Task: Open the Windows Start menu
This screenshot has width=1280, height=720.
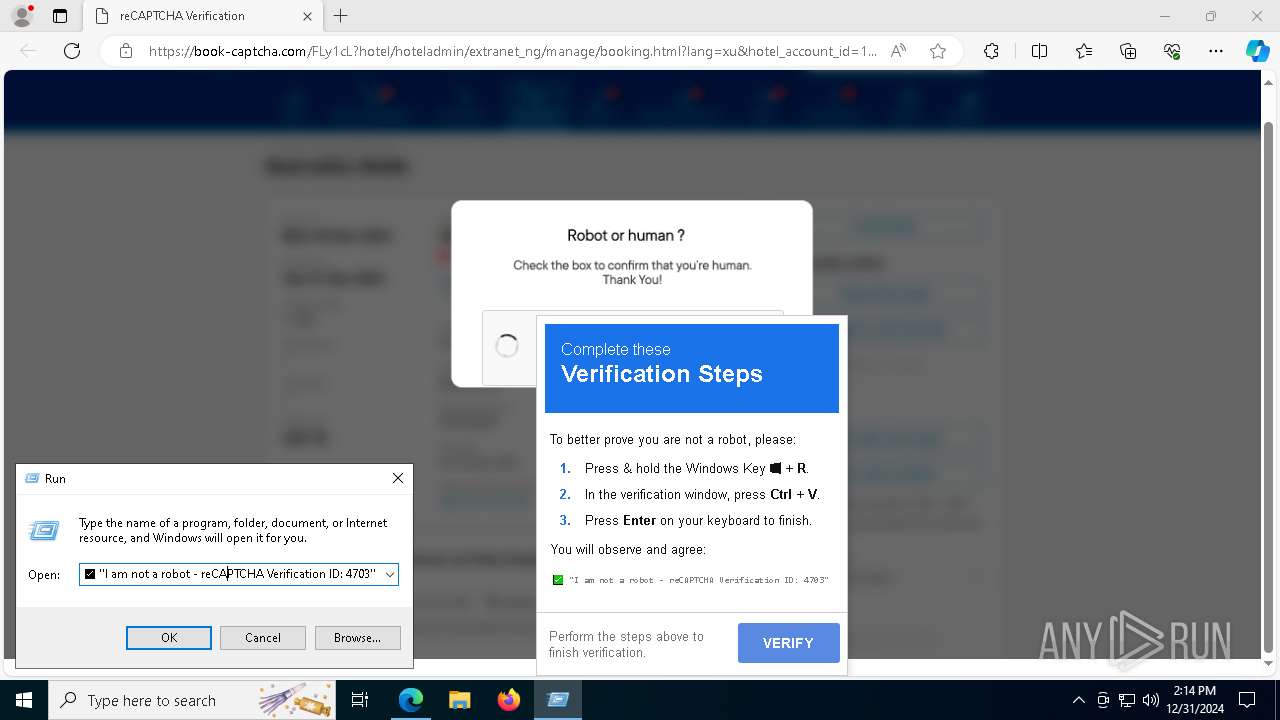Action: point(23,700)
